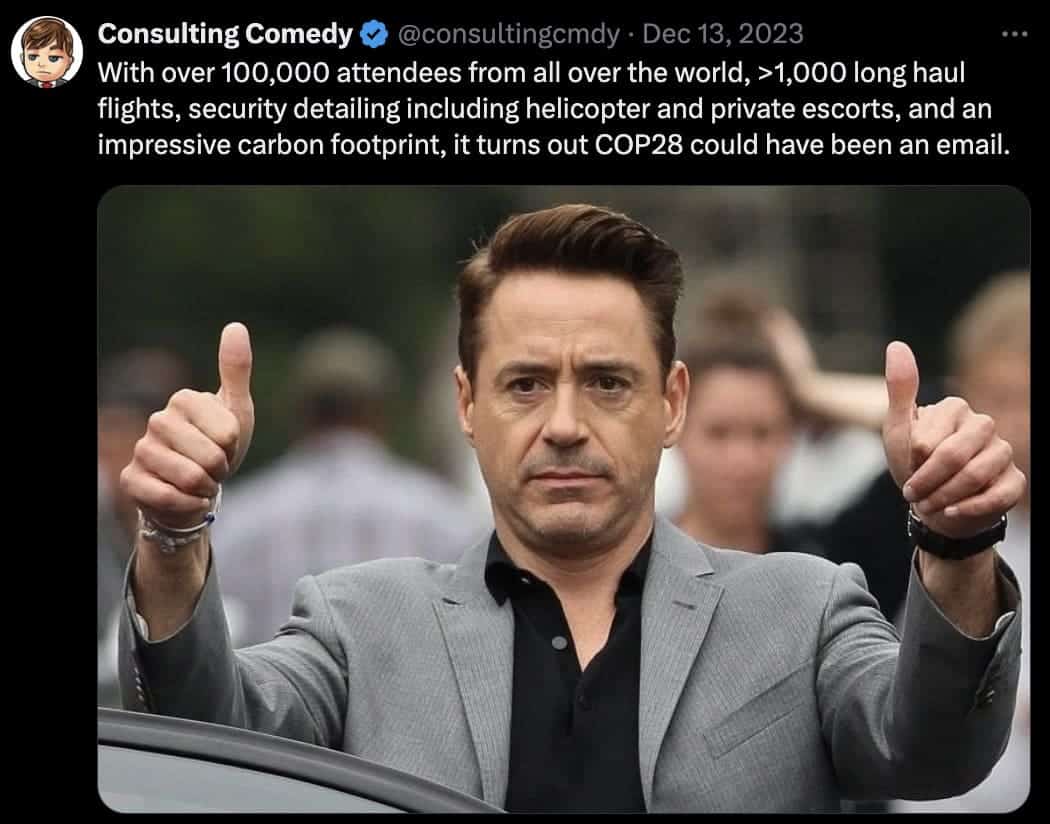The height and width of the screenshot is (824, 1050).
Task: Click the blue verified badge
Action: [x=374, y=34]
